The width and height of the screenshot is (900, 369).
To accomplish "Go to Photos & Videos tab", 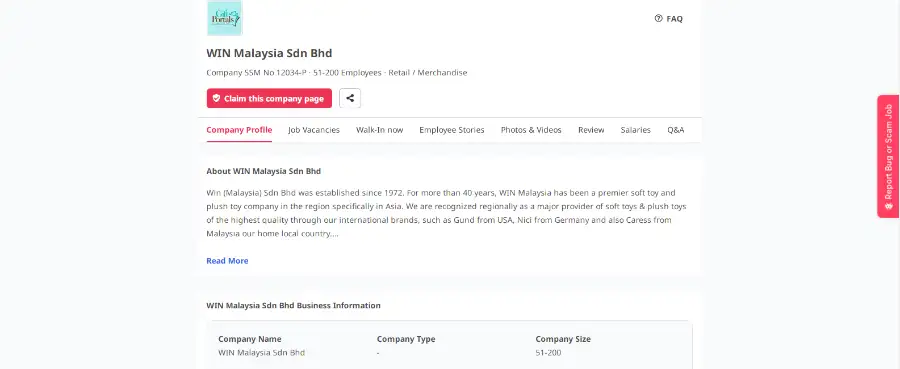I will coord(531,130).
